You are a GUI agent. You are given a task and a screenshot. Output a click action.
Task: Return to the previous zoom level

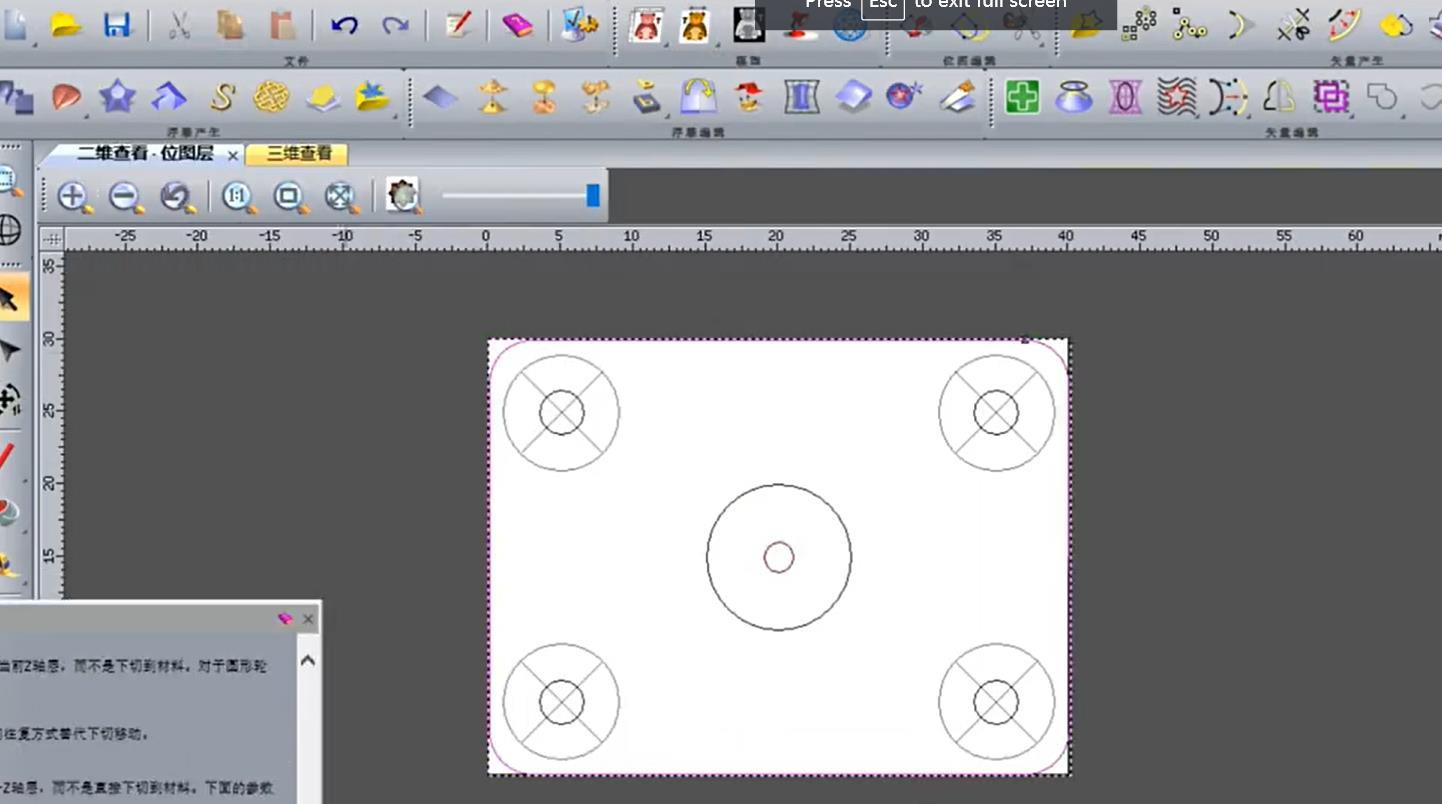click(178, 196)
